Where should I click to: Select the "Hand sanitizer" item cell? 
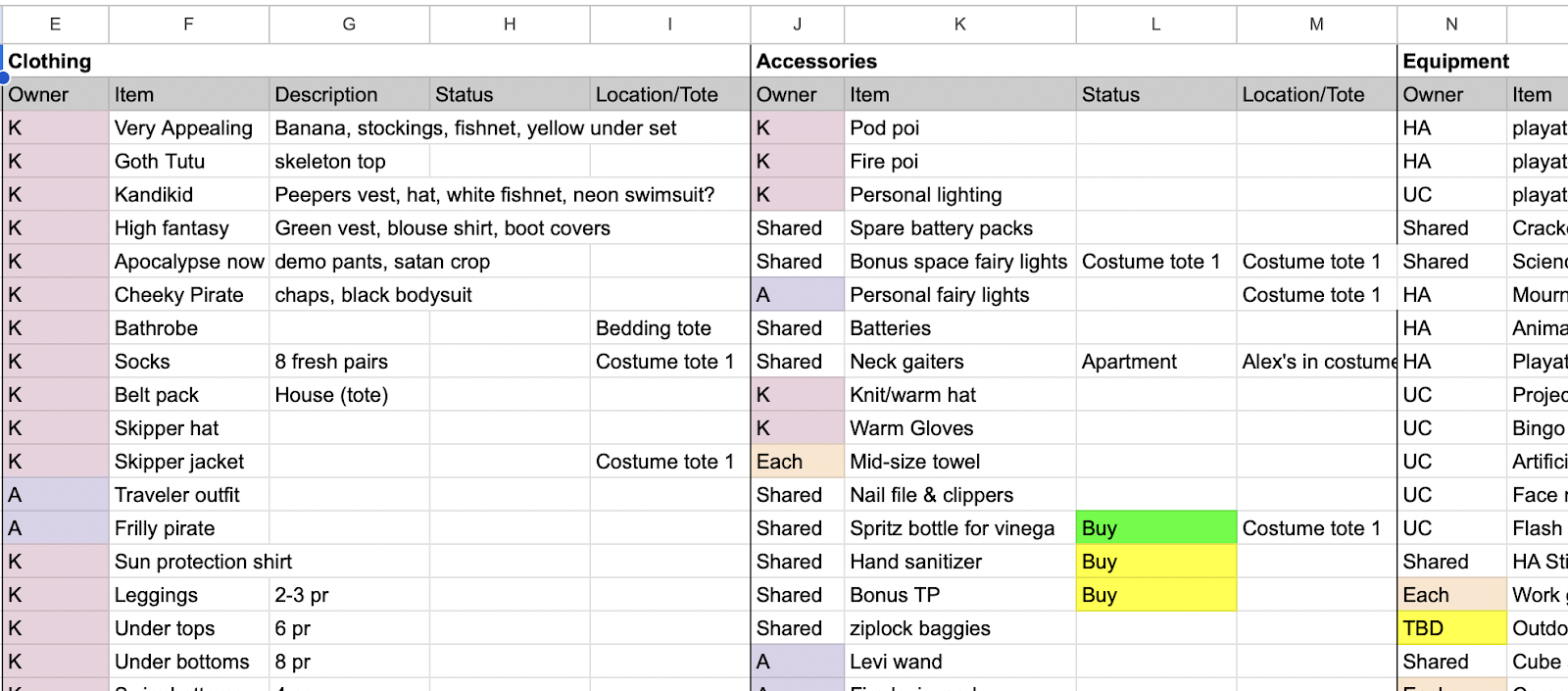958,562
